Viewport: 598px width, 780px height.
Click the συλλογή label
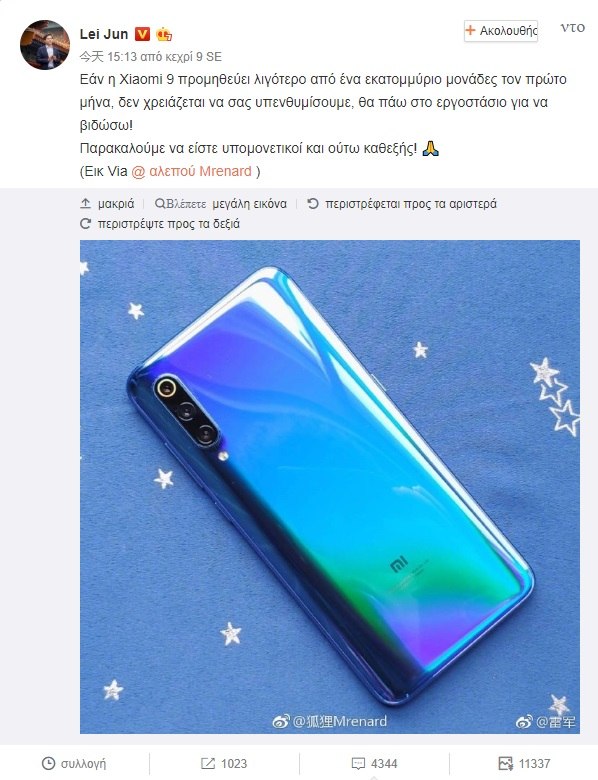click(x=83, y=764)
